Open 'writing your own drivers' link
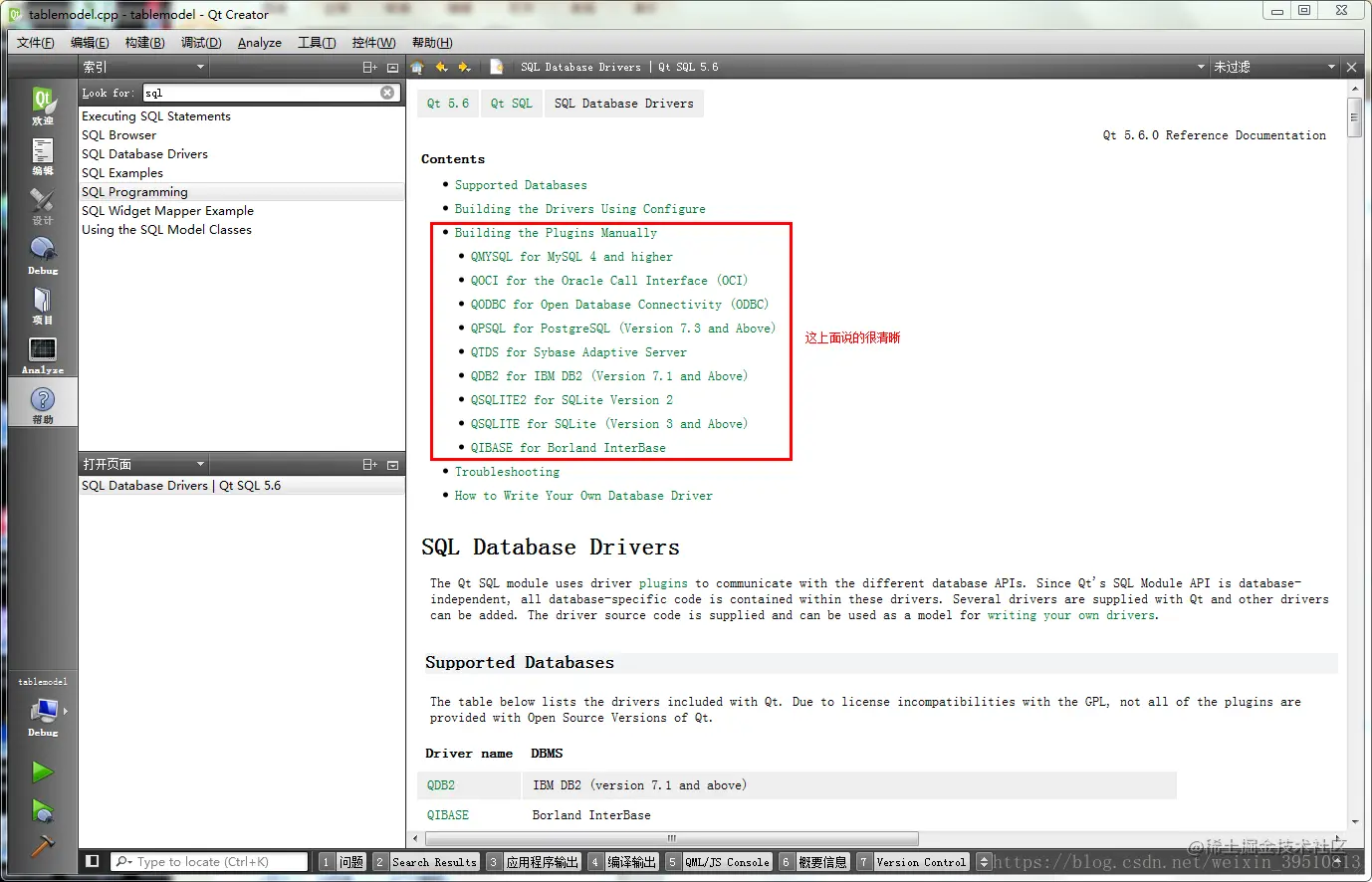 point(1072,615)
